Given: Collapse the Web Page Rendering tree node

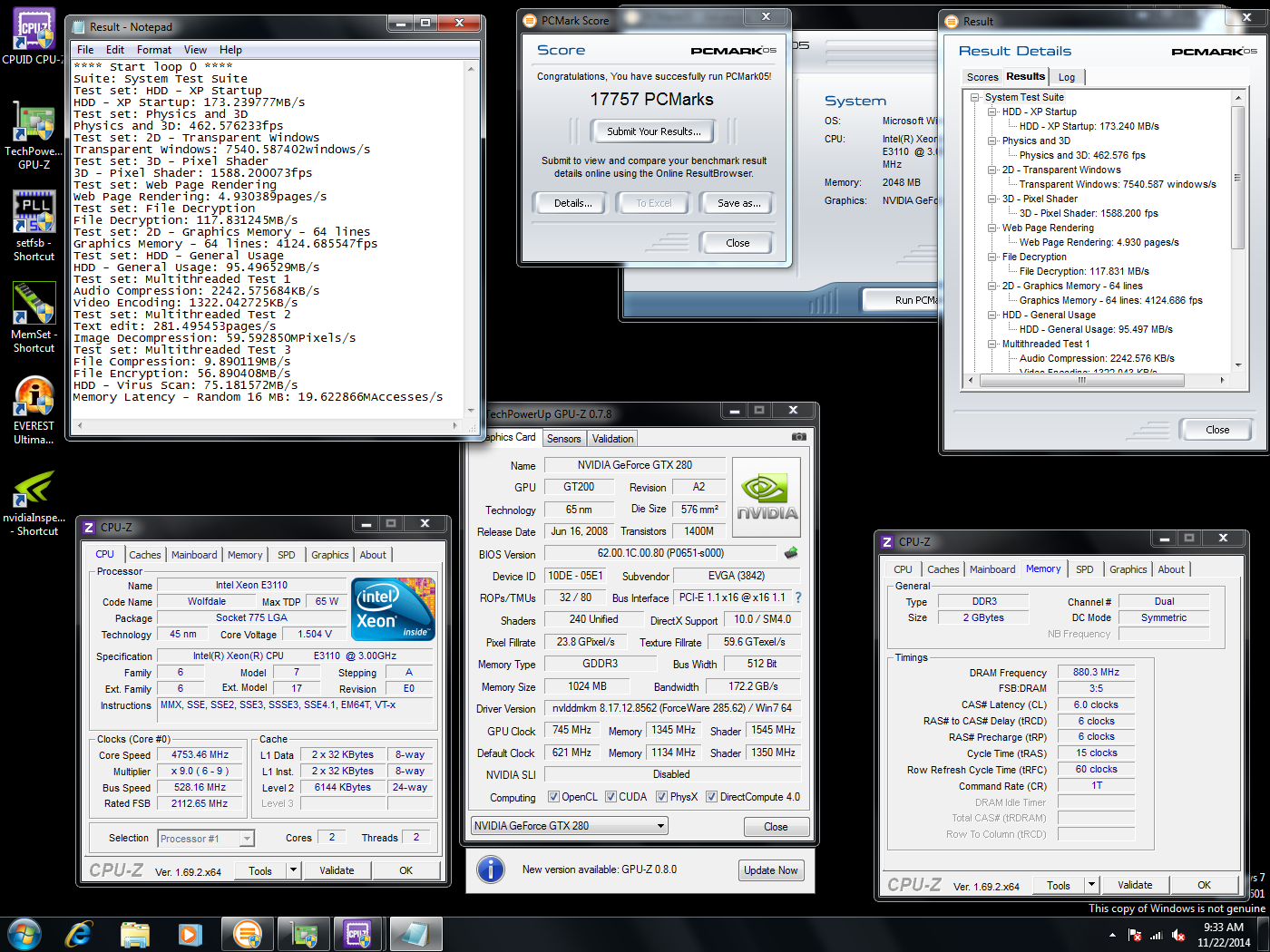Looking at the screenshot, I should pos(992,228).
